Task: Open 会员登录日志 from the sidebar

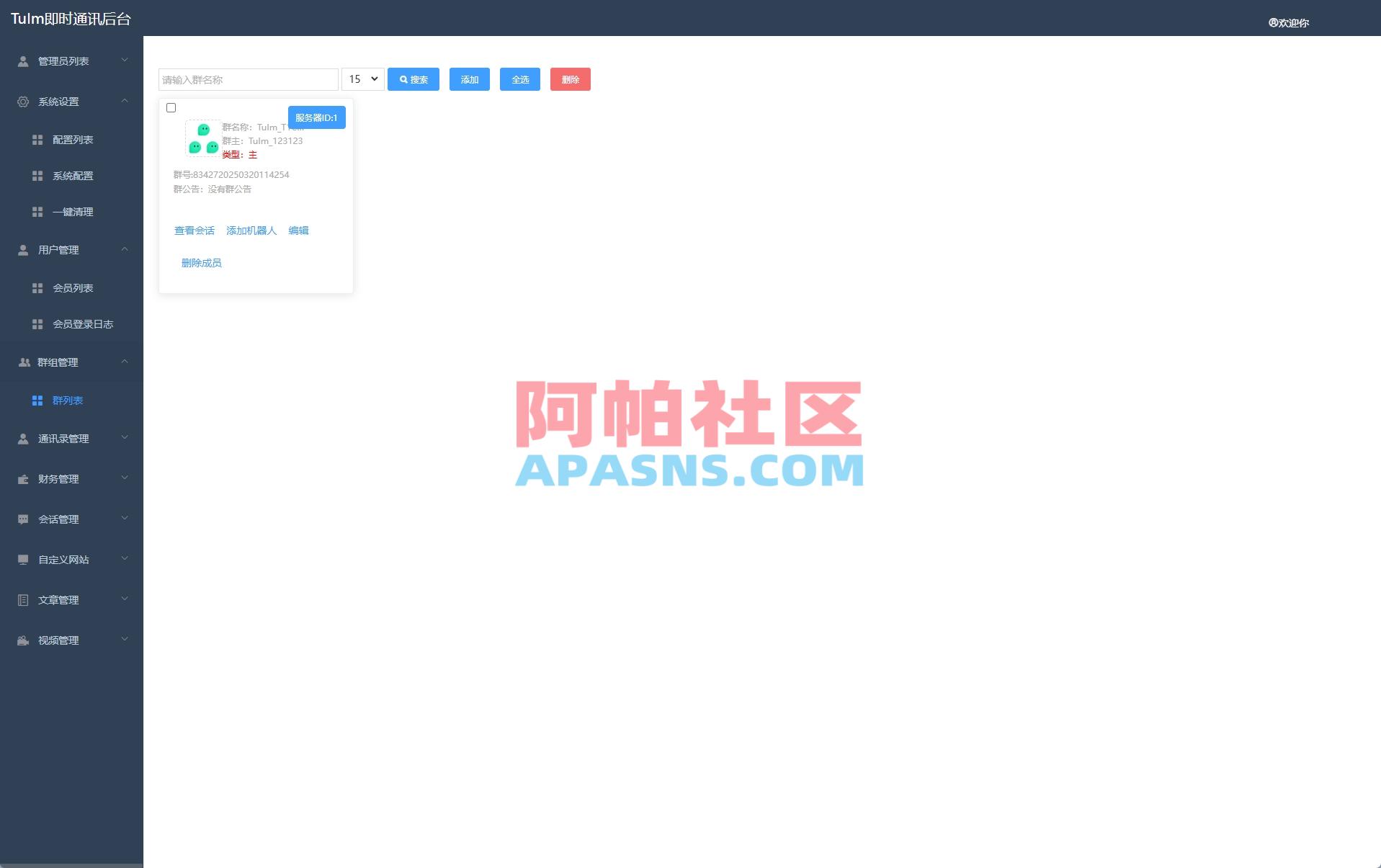Action: tap(82, 324)
